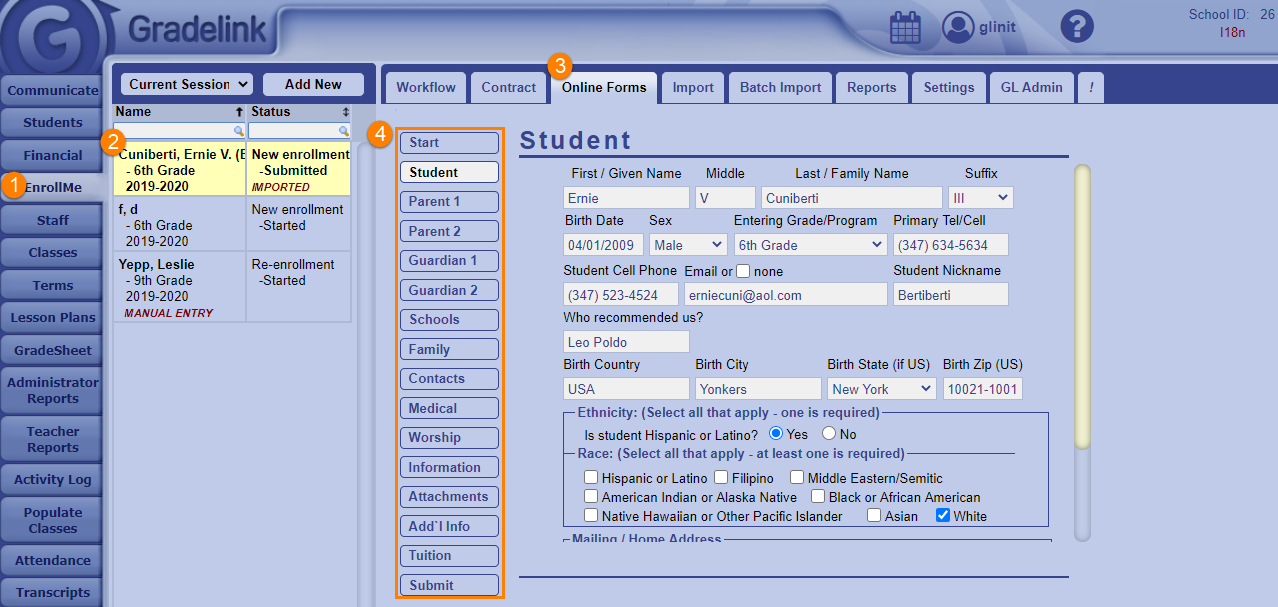1278x607 pixels.
Task: Click the Add New button
Action: tap(313, 84)
